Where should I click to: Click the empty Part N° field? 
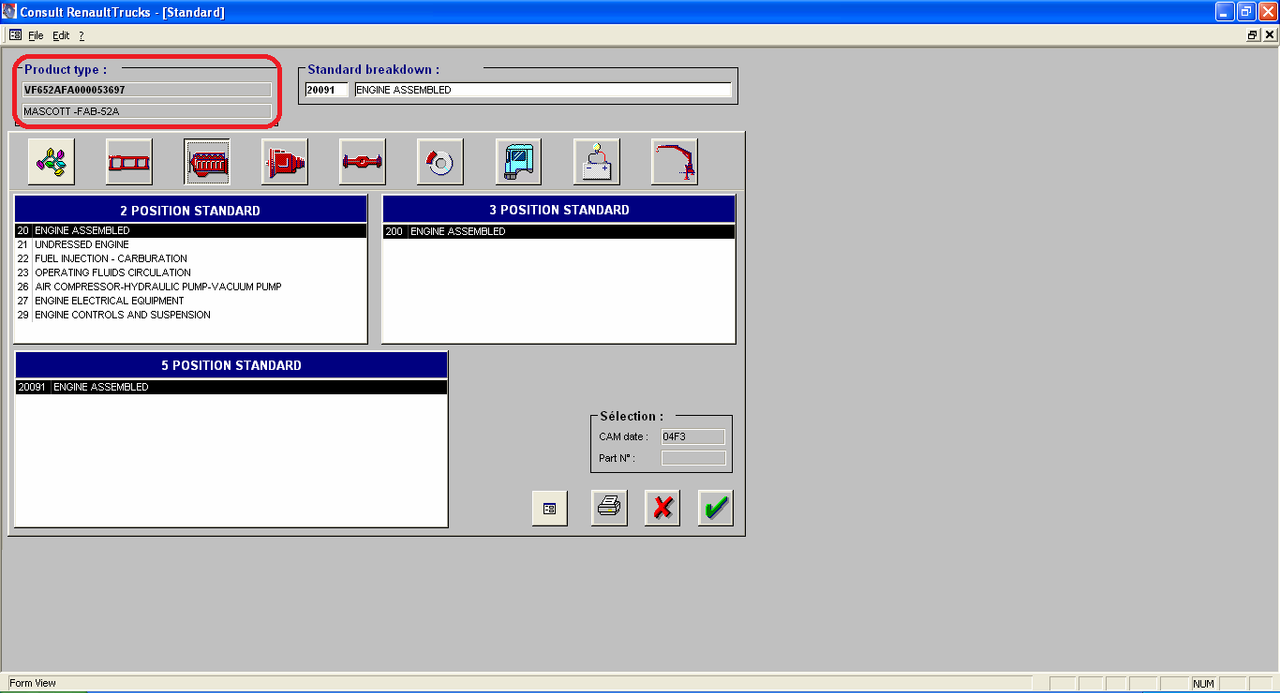(693, 458)
